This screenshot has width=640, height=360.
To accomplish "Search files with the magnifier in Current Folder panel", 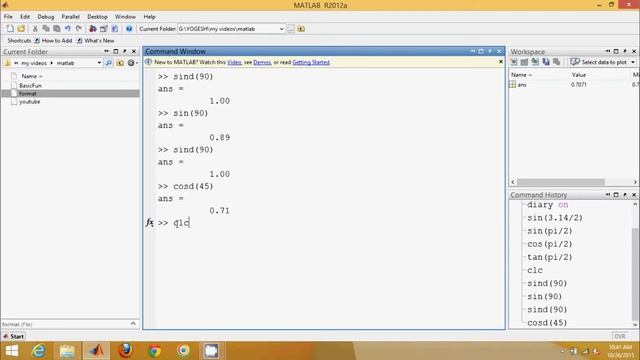I will click(109, 63).
